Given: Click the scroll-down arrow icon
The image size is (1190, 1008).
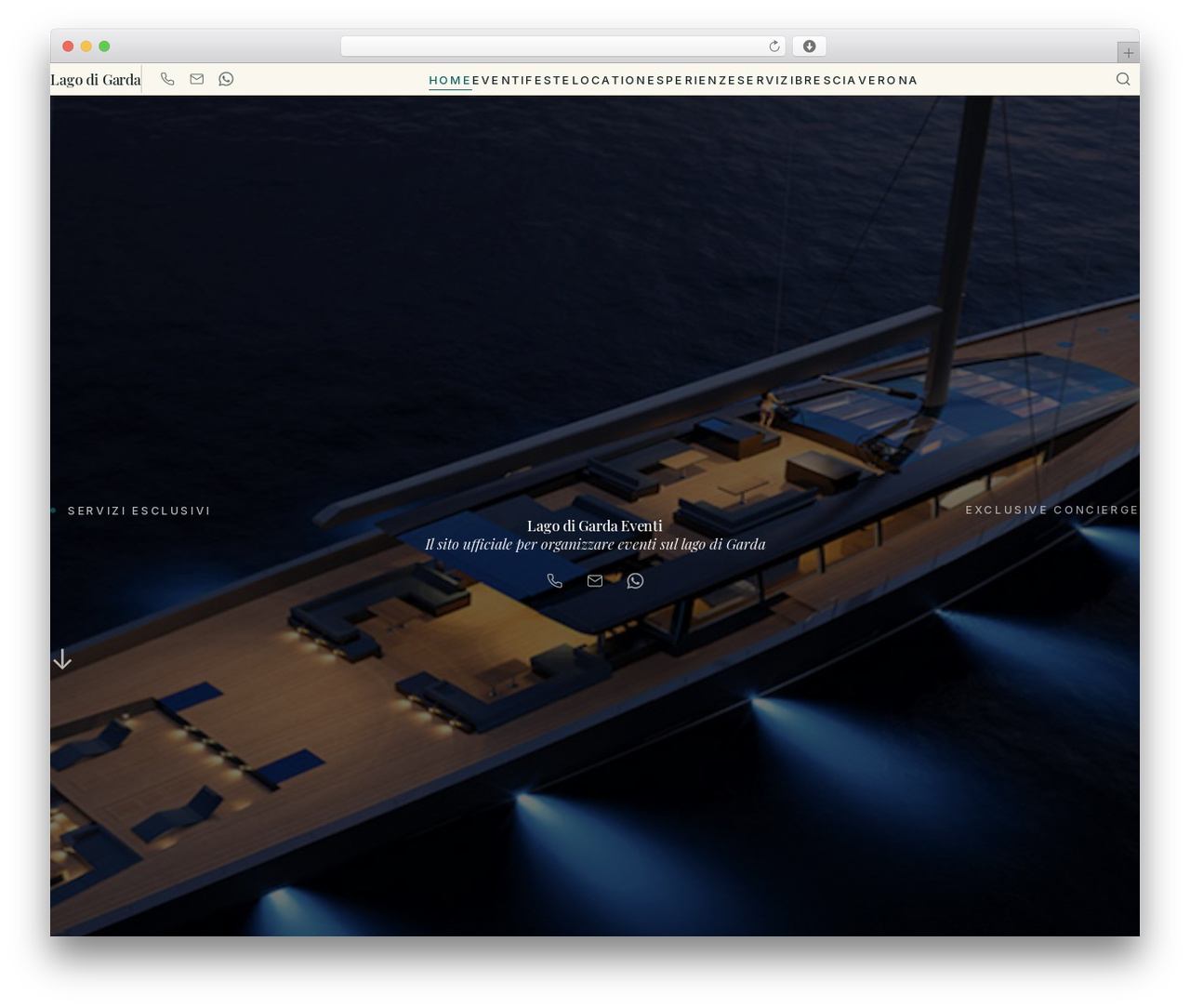Looking at the screenshot, I should click(x=62, y=659).
